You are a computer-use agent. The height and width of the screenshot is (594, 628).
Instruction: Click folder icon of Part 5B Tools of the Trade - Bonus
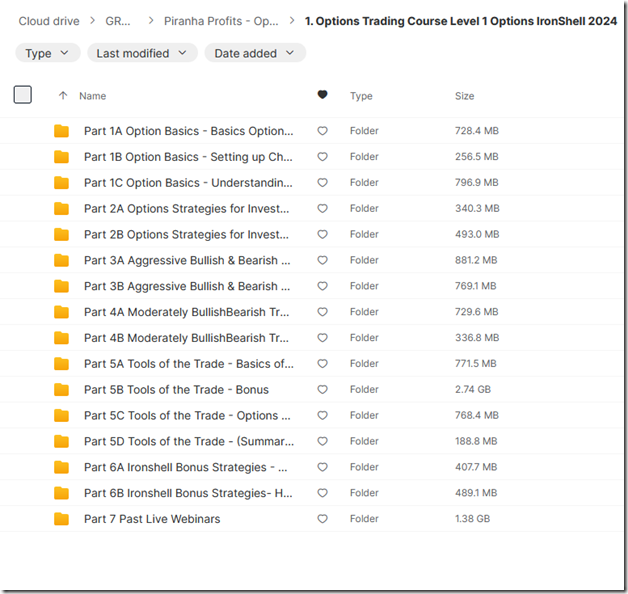click(62, 390)
